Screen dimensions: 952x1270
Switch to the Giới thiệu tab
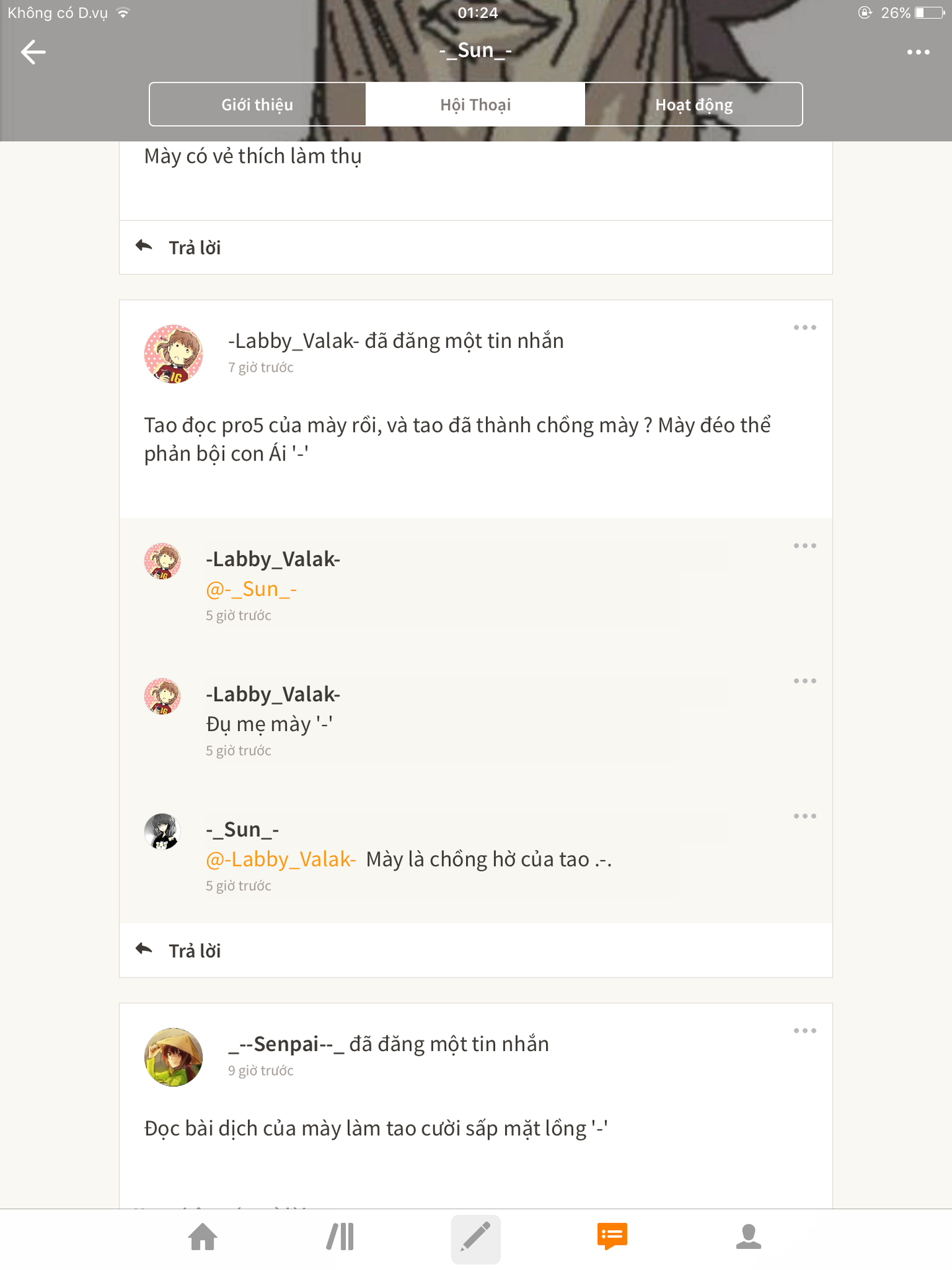click(257, 105)
